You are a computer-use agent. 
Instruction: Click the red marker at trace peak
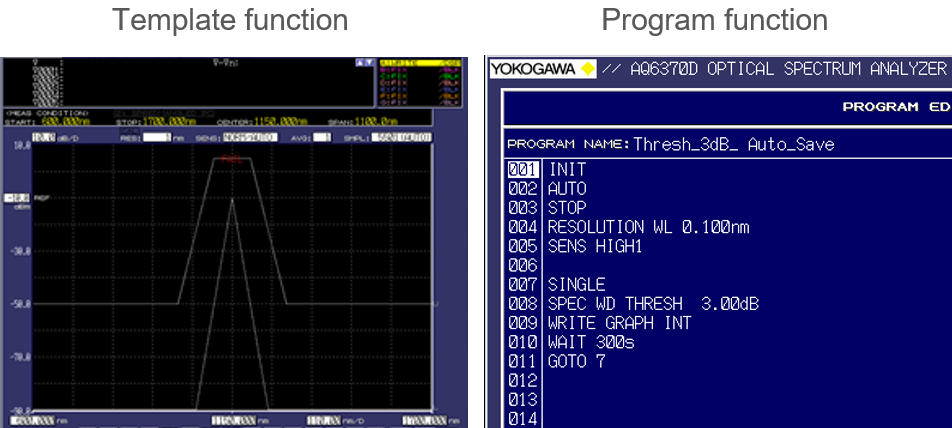click(232, 159)
